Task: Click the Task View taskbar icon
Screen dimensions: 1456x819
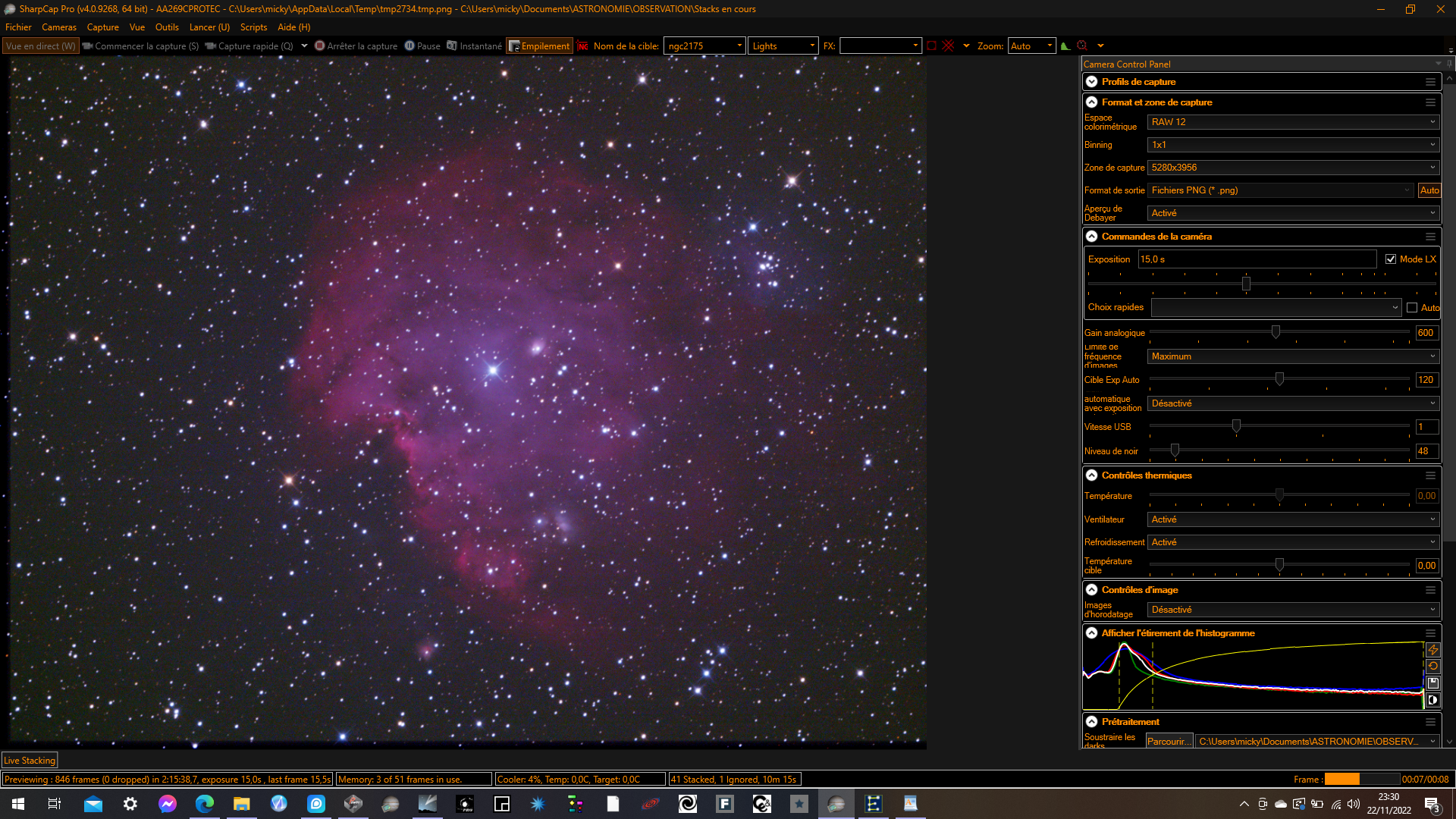Action: [x=55, y=804]
